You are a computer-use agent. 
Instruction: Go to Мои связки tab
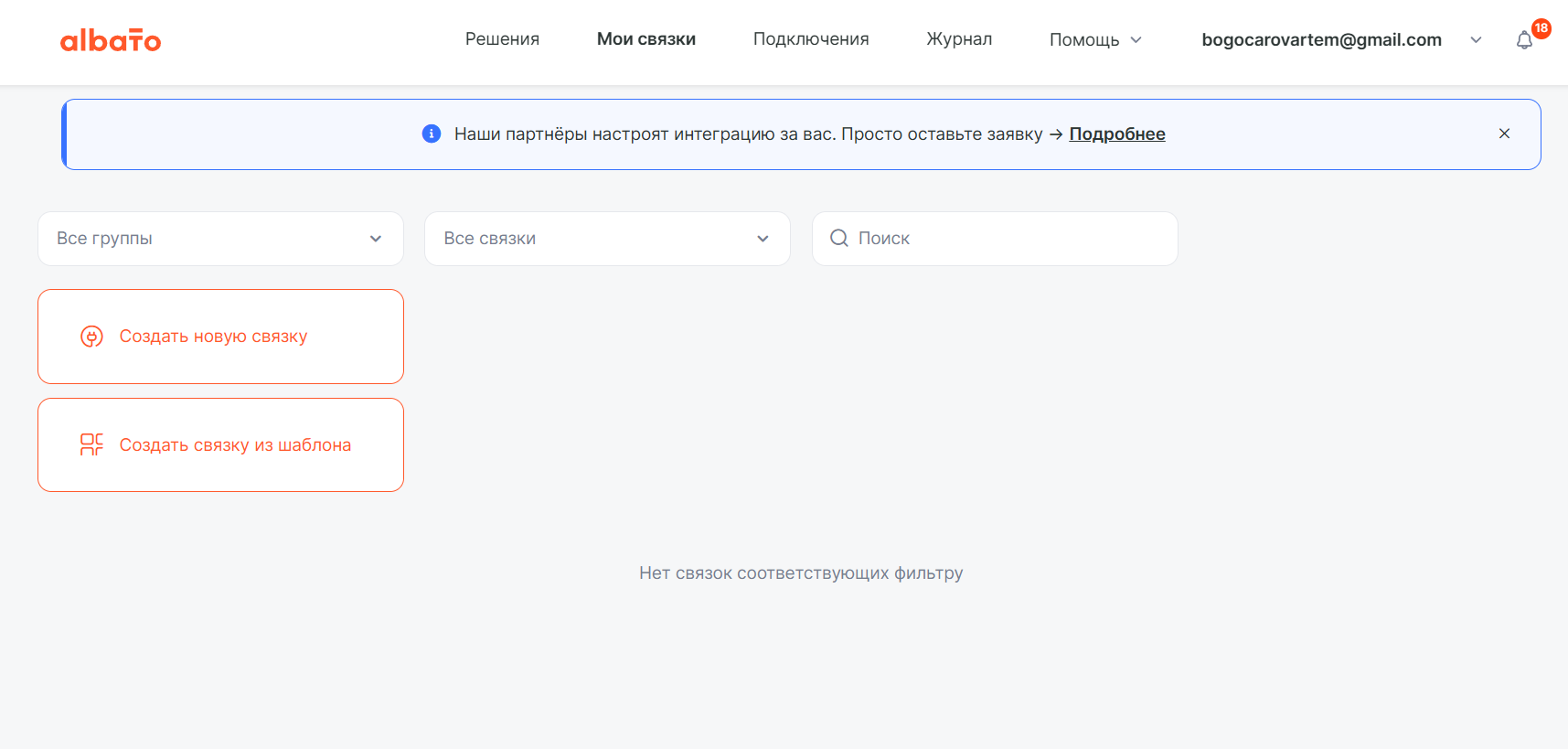[x=646, y=38]
